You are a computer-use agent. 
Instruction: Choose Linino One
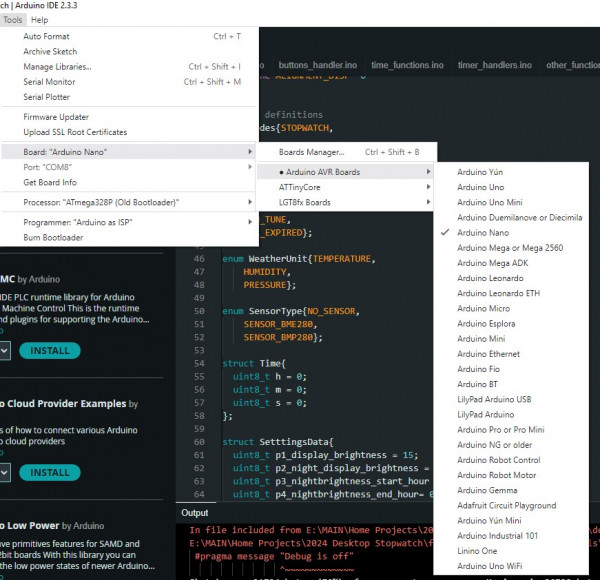pos(511,551)
